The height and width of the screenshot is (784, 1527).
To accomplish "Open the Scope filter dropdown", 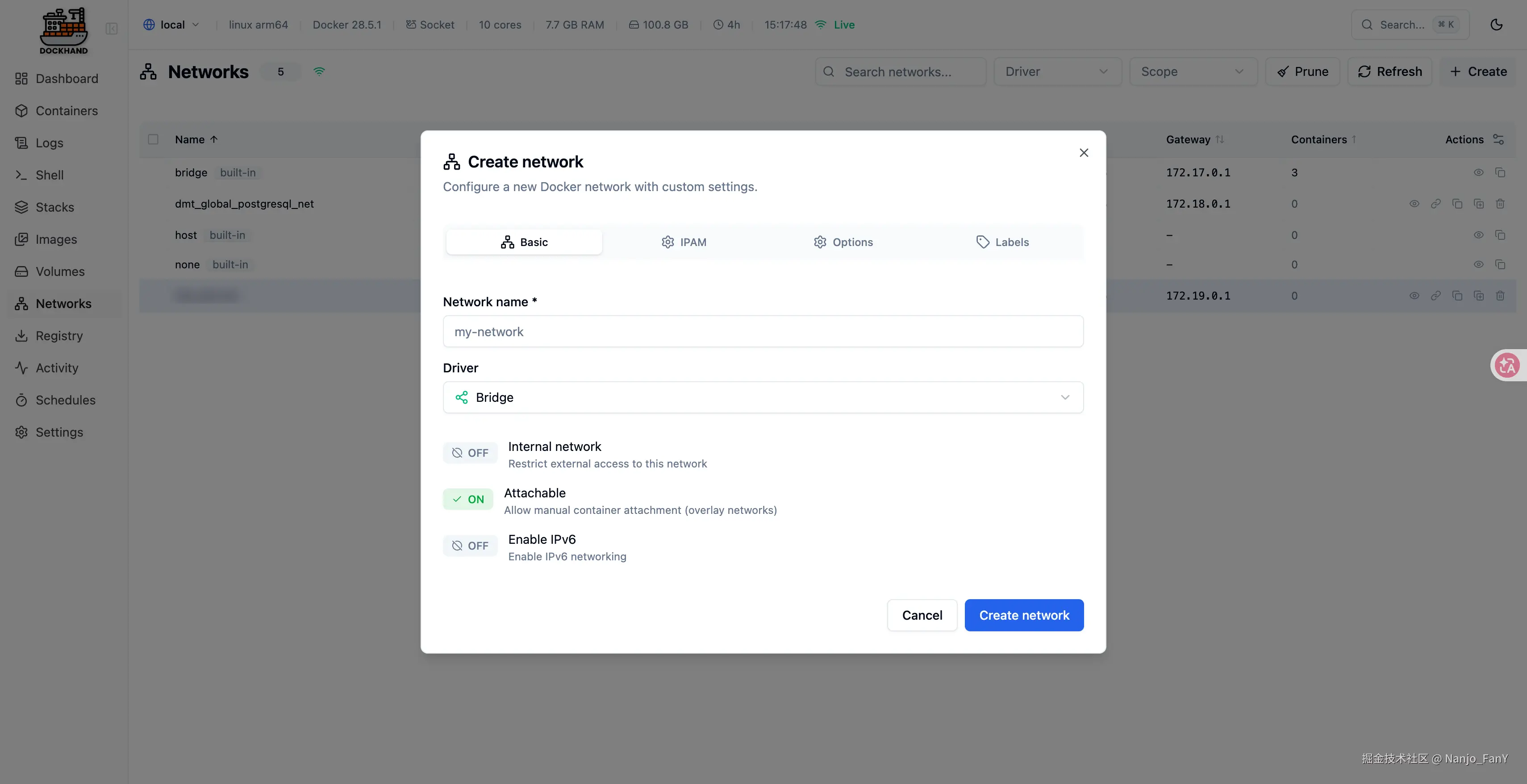I will (x=1193, y=72).
